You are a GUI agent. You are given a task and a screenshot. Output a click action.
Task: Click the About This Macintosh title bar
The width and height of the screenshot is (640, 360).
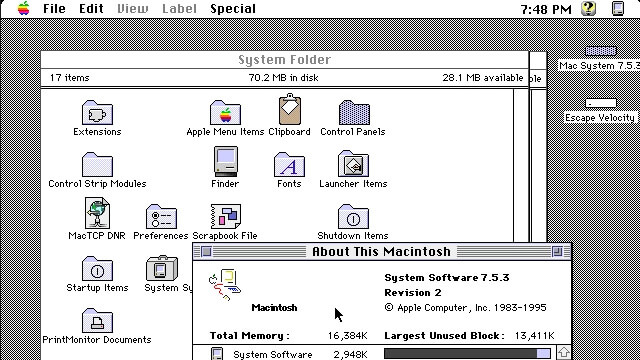tap(382, 252)
